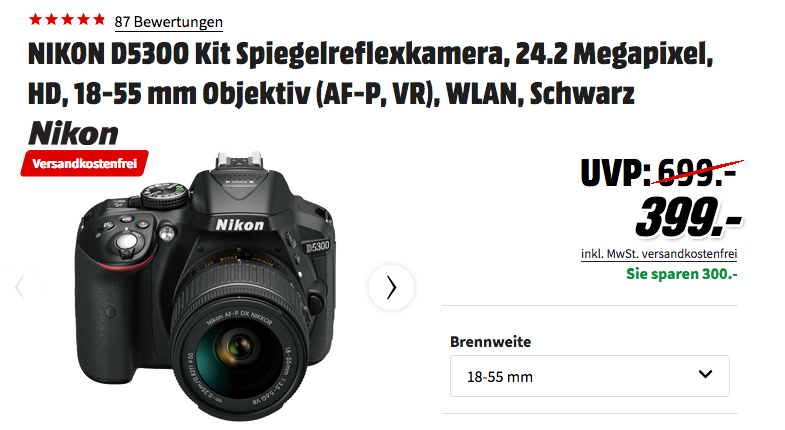The width and height of the screenshot is (785, 430).
Task: Show the next product image with right arrow
Action: tap(391, 287)
